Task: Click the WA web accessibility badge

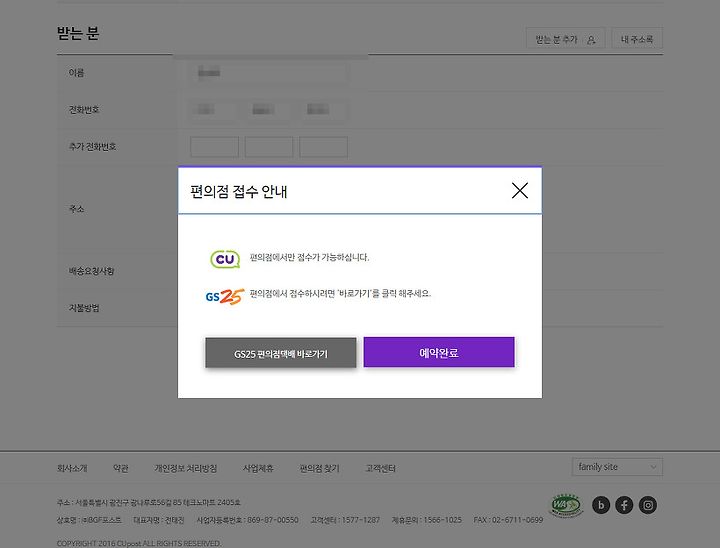Action: coord(566,505)
